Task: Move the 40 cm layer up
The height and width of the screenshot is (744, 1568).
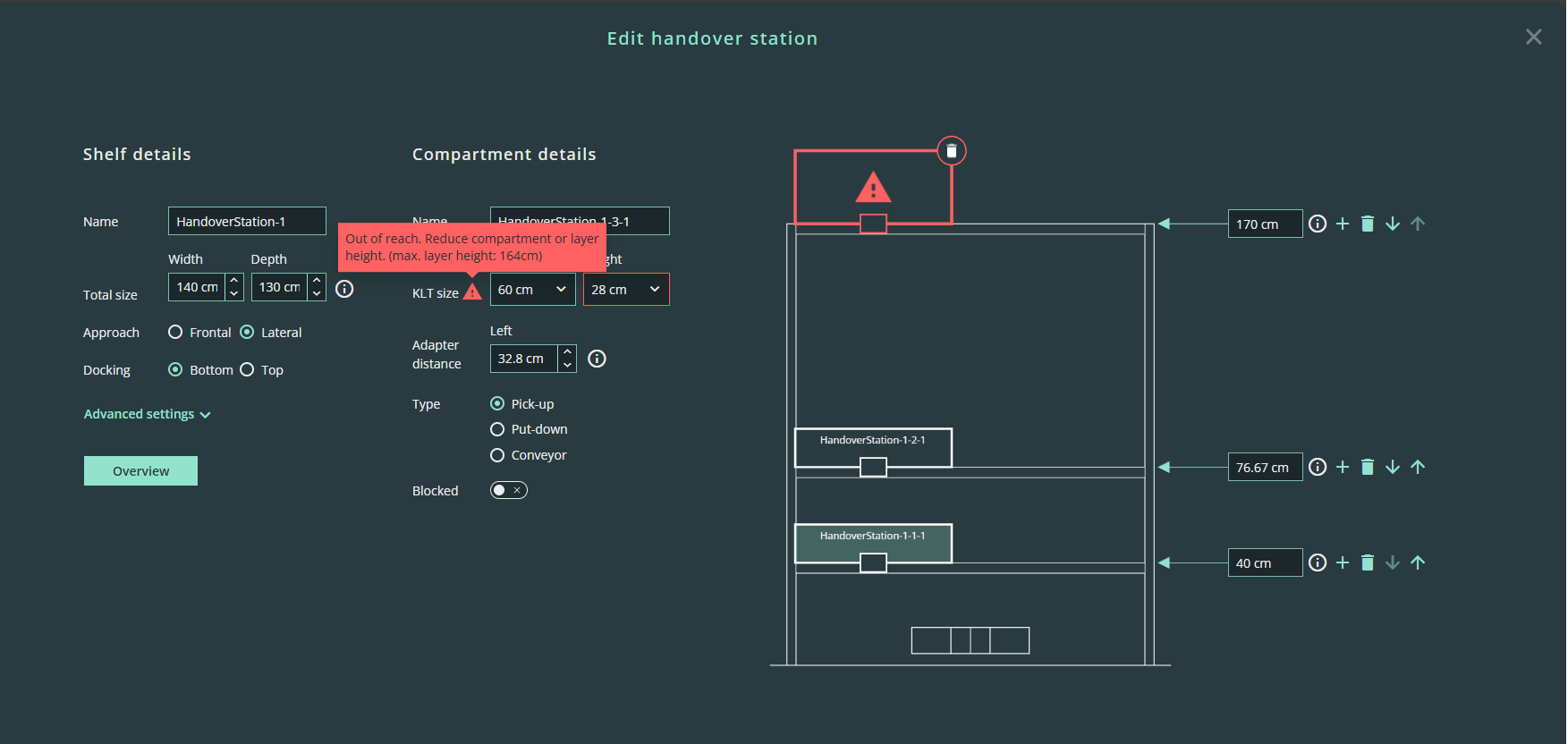Action: [x=1417, y=562]
